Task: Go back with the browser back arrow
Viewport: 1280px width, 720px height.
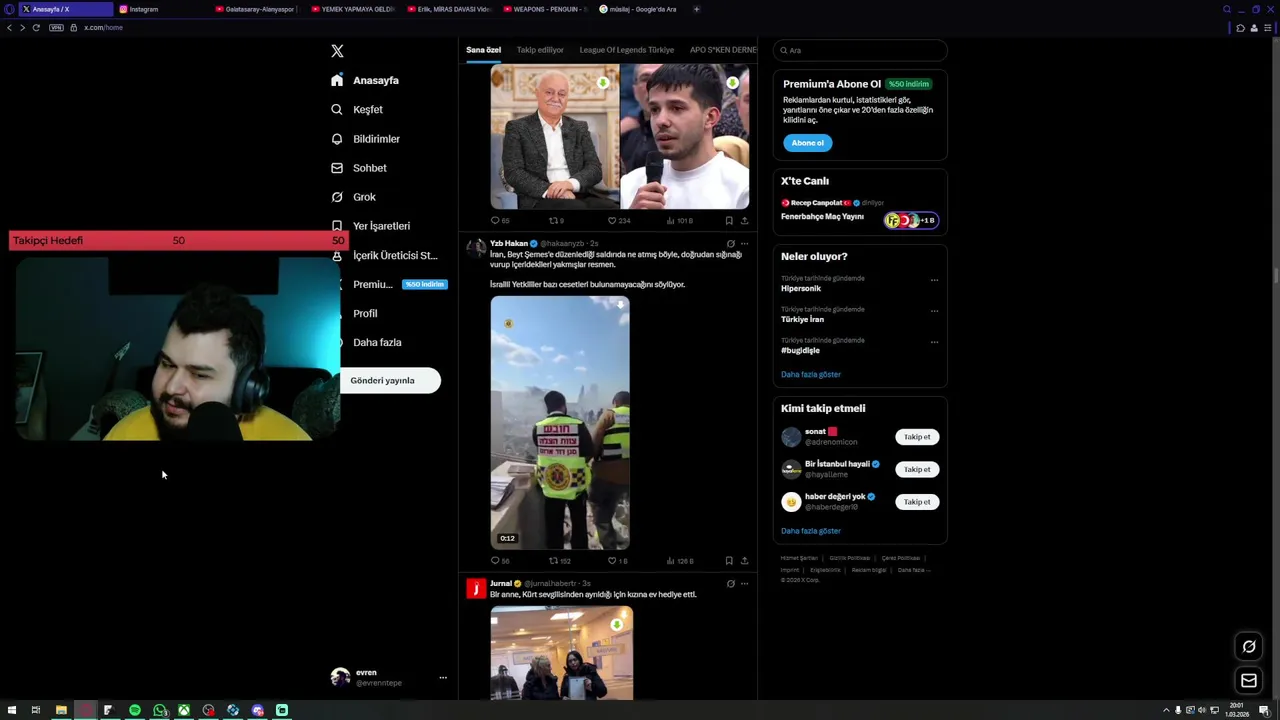Action: [9, 27]
